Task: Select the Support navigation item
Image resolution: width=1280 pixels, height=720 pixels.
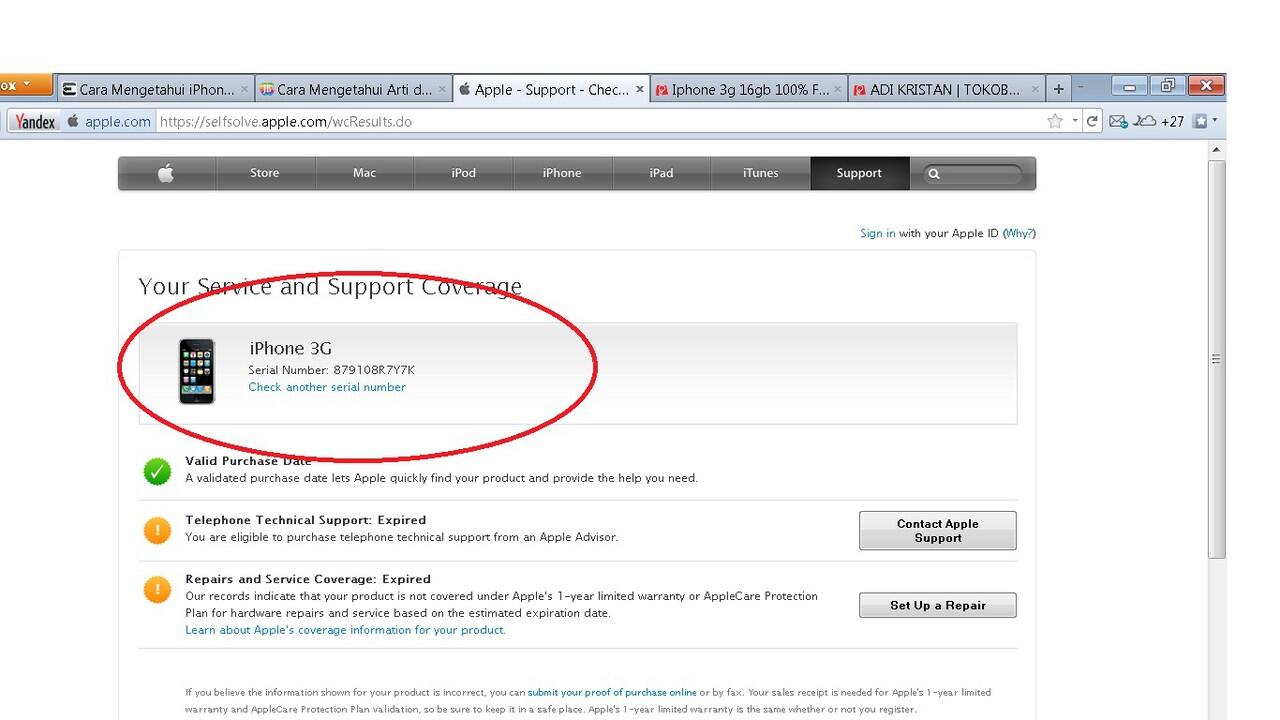Action: [x=859, y=173]
